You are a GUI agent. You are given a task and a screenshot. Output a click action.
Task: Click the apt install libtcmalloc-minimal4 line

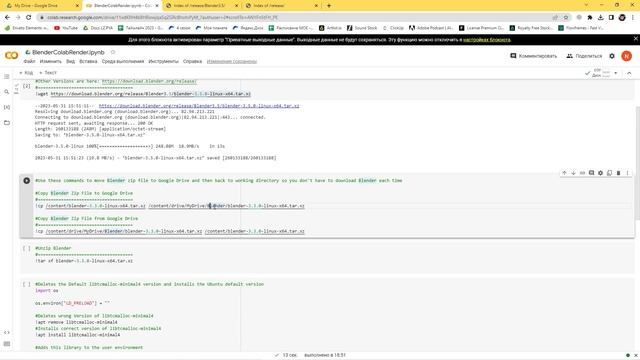click(78, 335)
